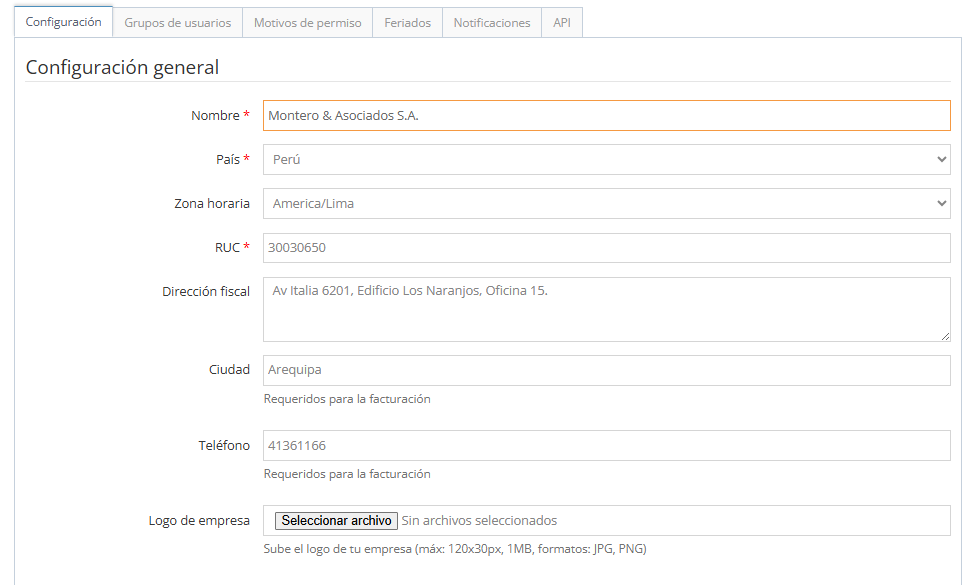Screen dimensions: 975x585
Task: Click the 'Sin archivos seleccionados' file text
Action: tap(479, 521)
